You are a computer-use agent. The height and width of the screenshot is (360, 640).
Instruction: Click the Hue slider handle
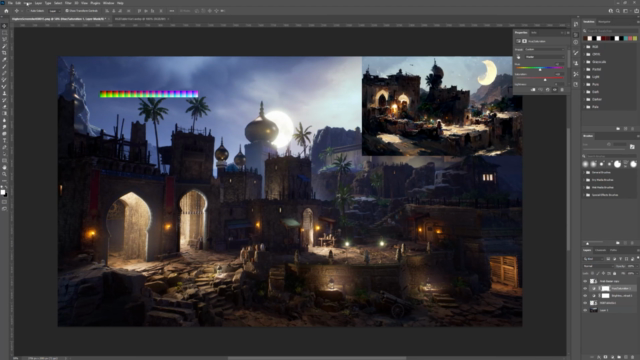tap(540, 70)
